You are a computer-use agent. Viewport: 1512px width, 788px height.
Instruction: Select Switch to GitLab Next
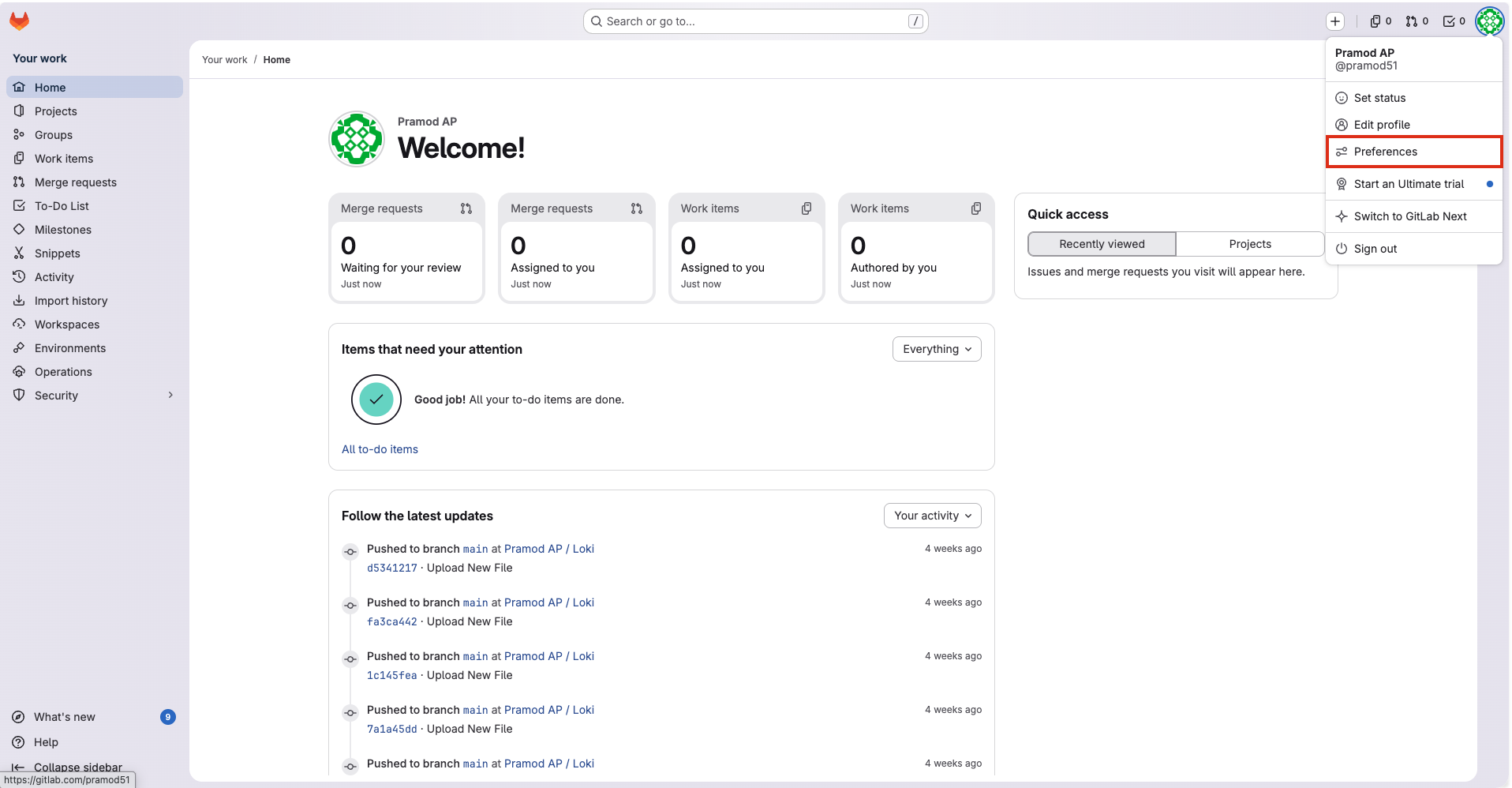(x=1414, y=216)
